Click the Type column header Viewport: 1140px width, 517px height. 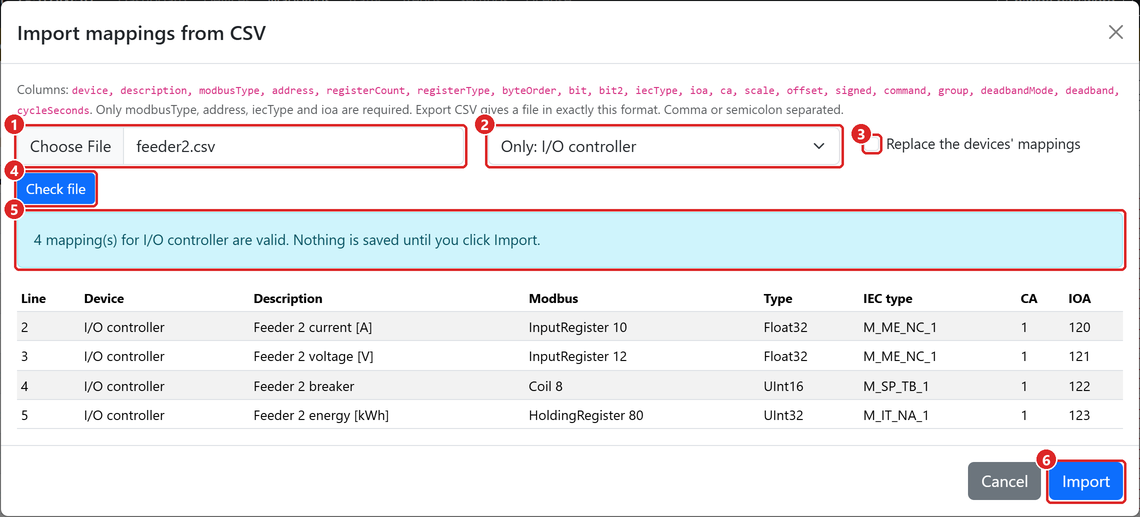[778, 299]
